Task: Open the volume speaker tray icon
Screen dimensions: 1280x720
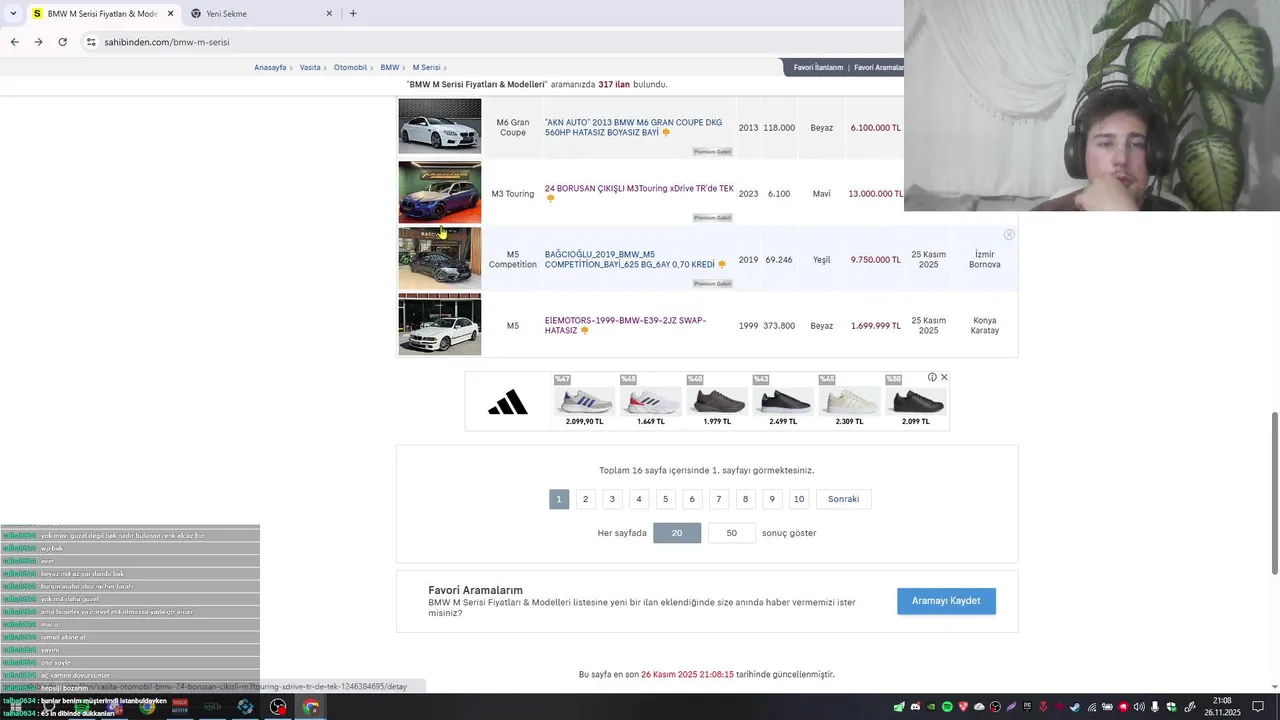Action: [x=1139, y=707]
